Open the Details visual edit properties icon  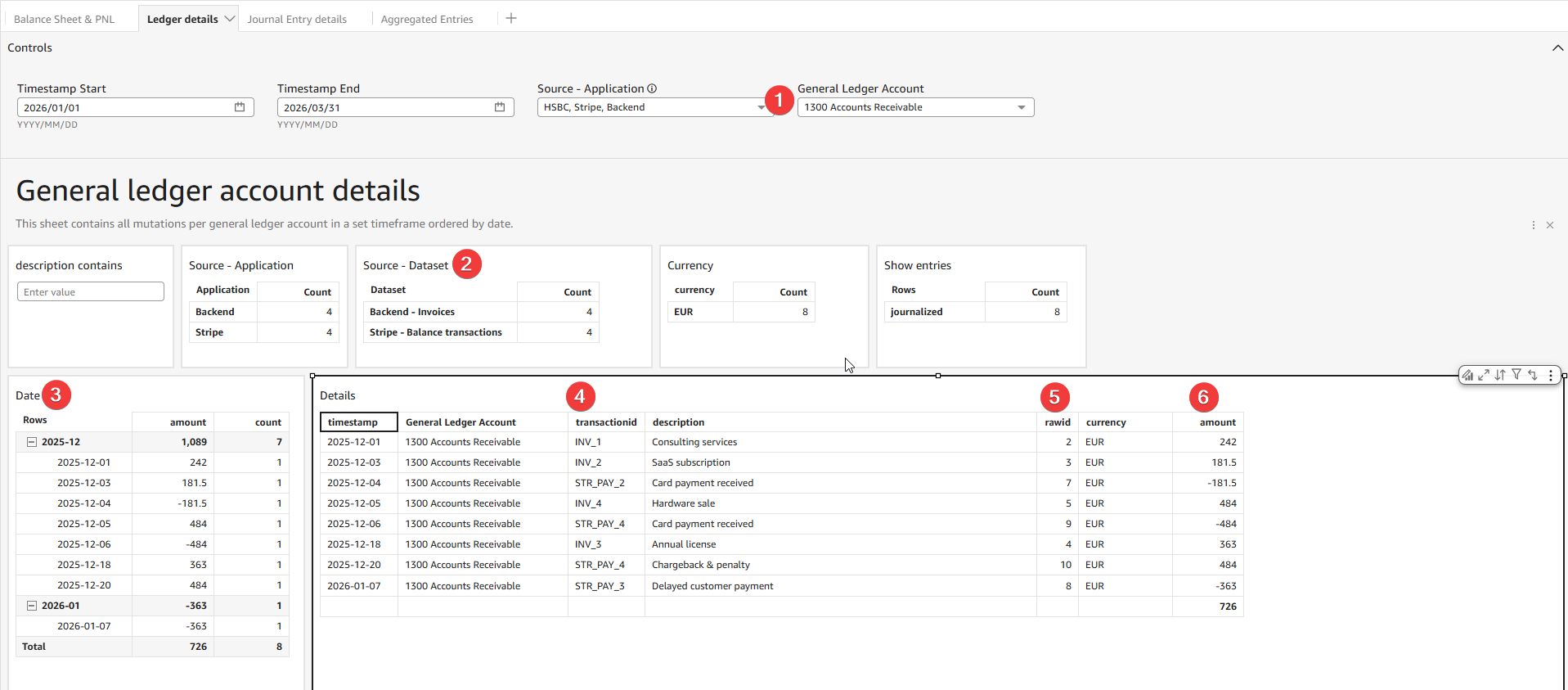tap(1467, 375)
